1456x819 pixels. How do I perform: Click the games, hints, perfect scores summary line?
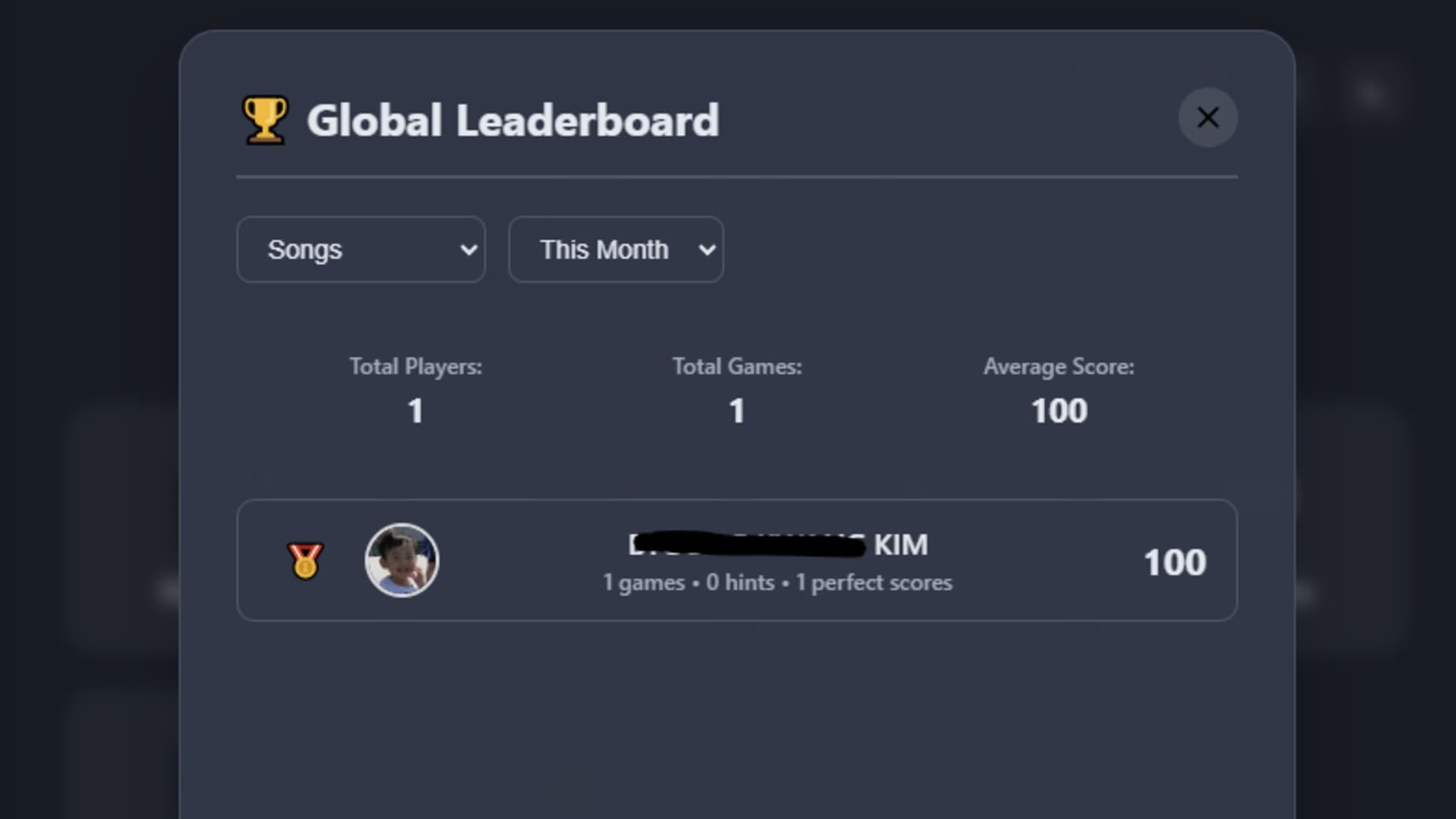pyautogui.click(x=777, y=582)
